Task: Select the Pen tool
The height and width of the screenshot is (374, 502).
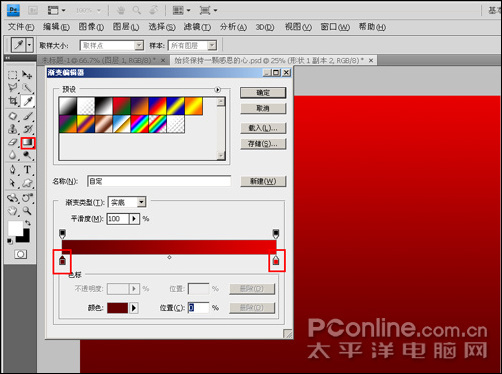Action: (x=13, y=170)
